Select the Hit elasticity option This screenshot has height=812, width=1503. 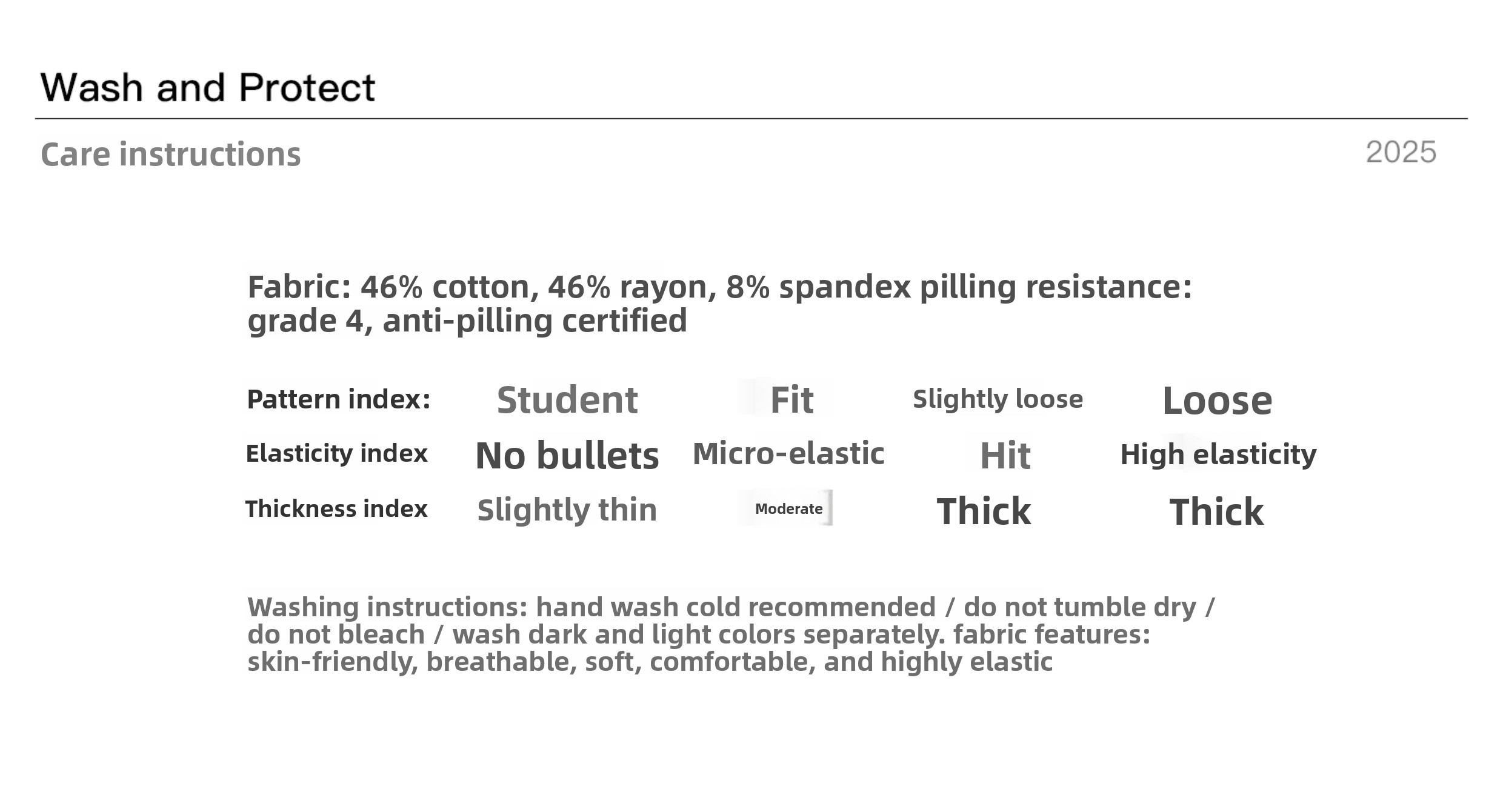[x=1005, y=456]
